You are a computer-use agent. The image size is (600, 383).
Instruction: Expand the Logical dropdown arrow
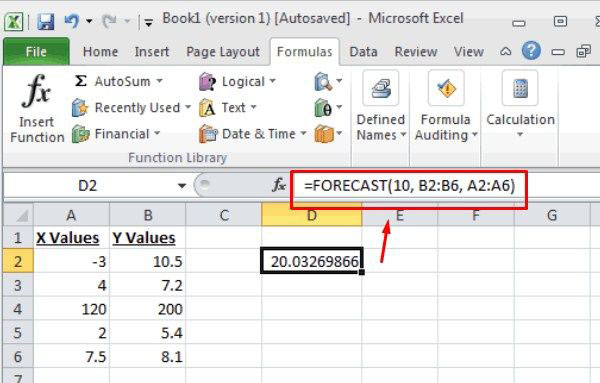[272, 81]
